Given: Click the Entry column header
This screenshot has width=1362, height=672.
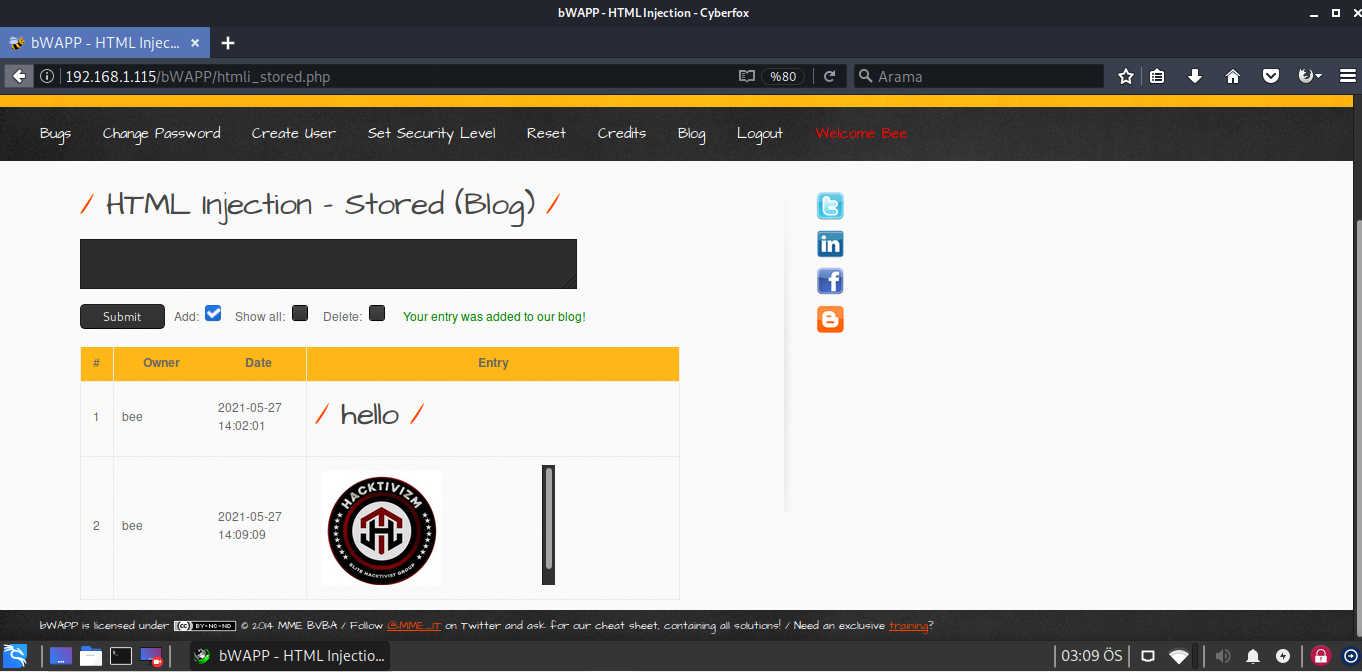Looking at the screenshot, I should click(493, 363).
